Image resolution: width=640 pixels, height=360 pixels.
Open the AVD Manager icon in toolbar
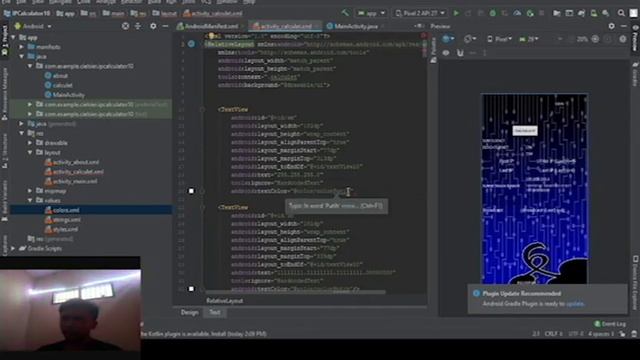[x=593, y=13]
